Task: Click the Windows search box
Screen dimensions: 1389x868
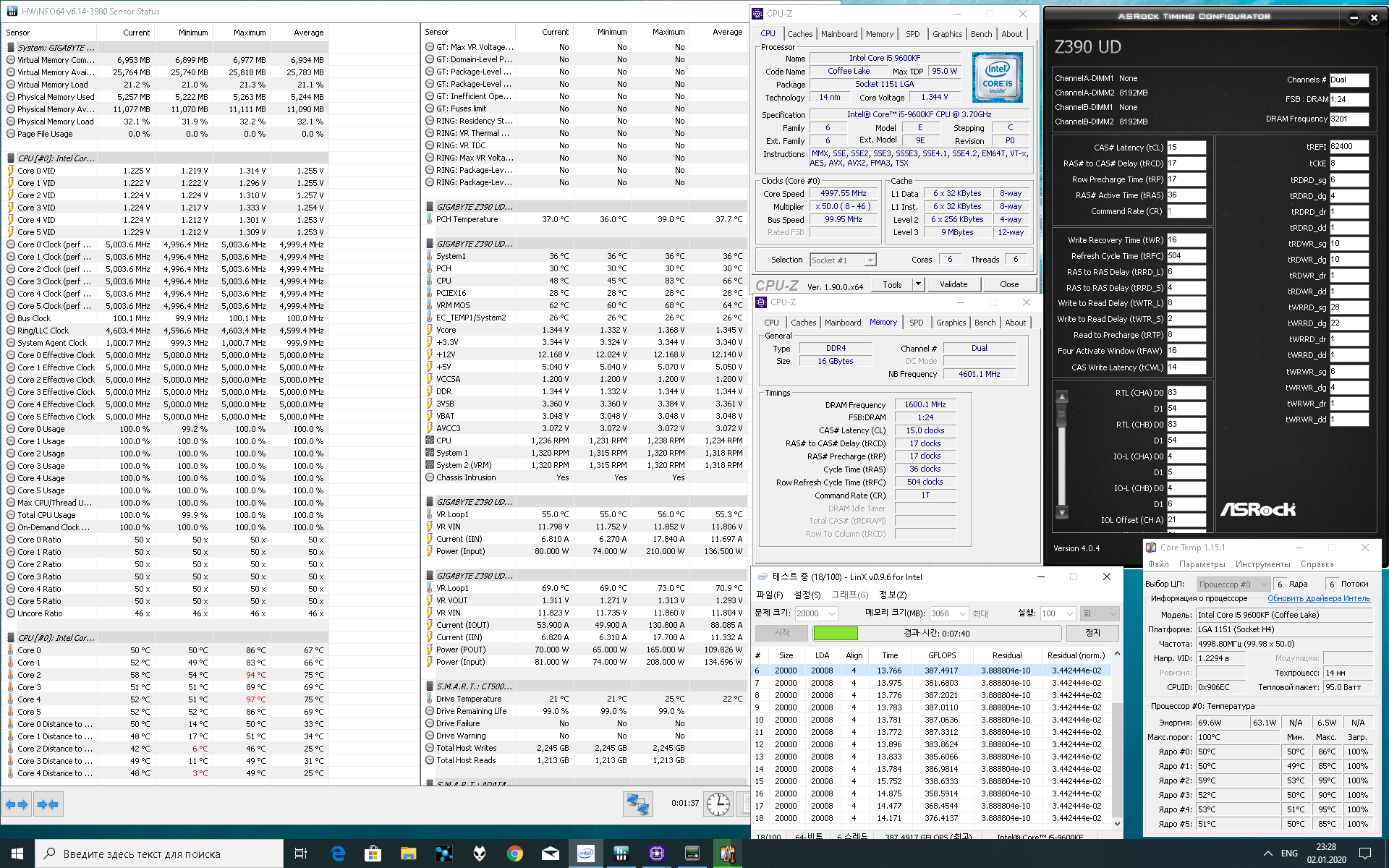Action: click(x=159, y=854)
